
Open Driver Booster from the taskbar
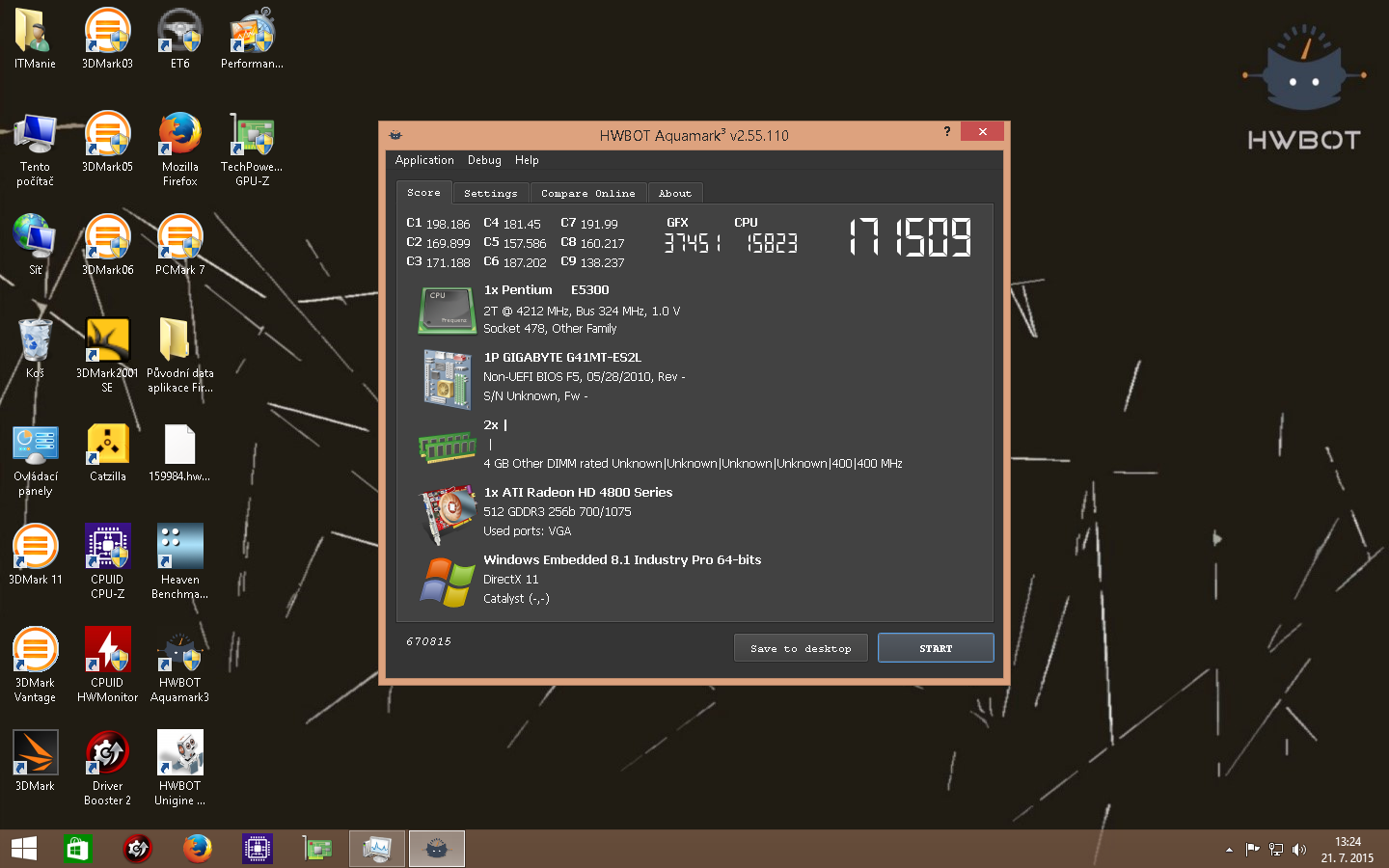137,849
